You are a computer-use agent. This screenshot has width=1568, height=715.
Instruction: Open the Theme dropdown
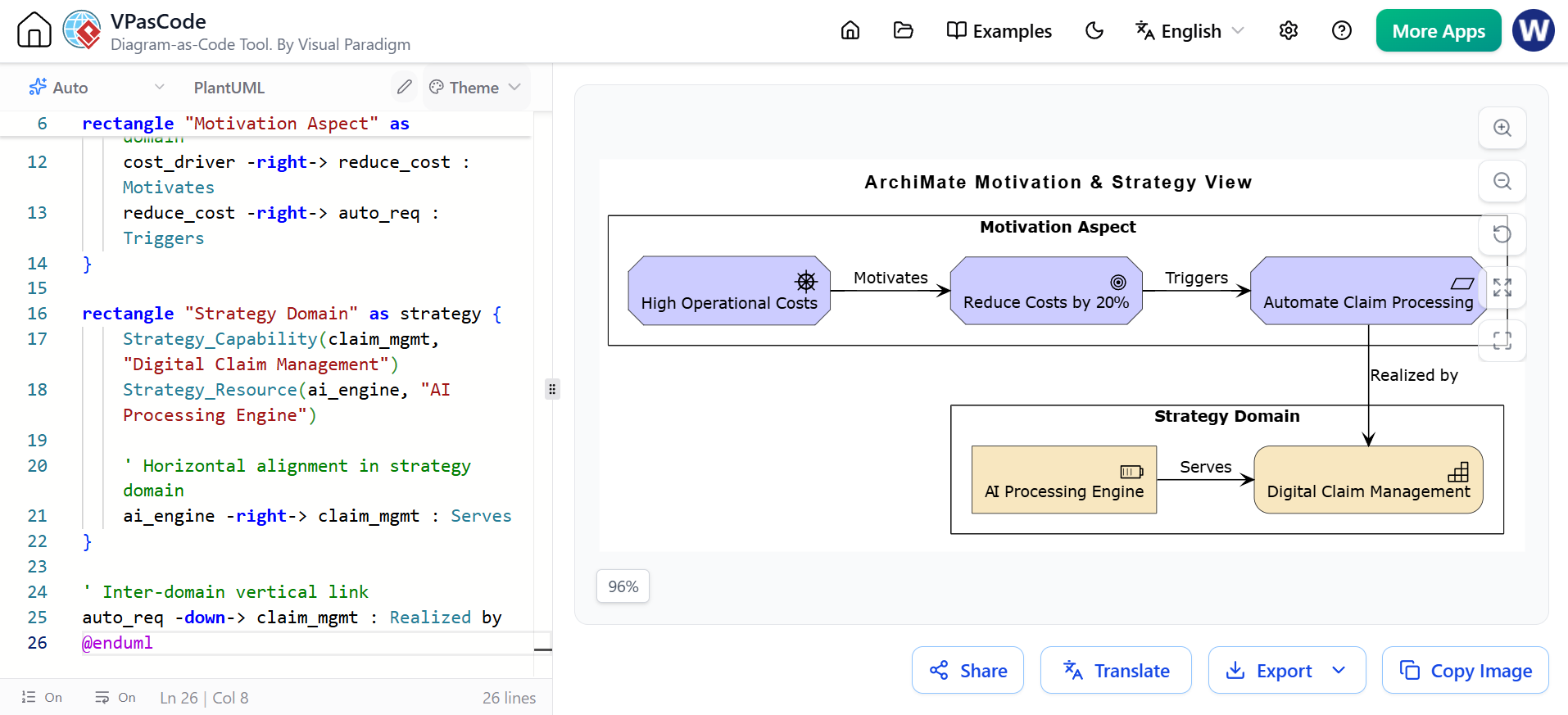point(476,87)
